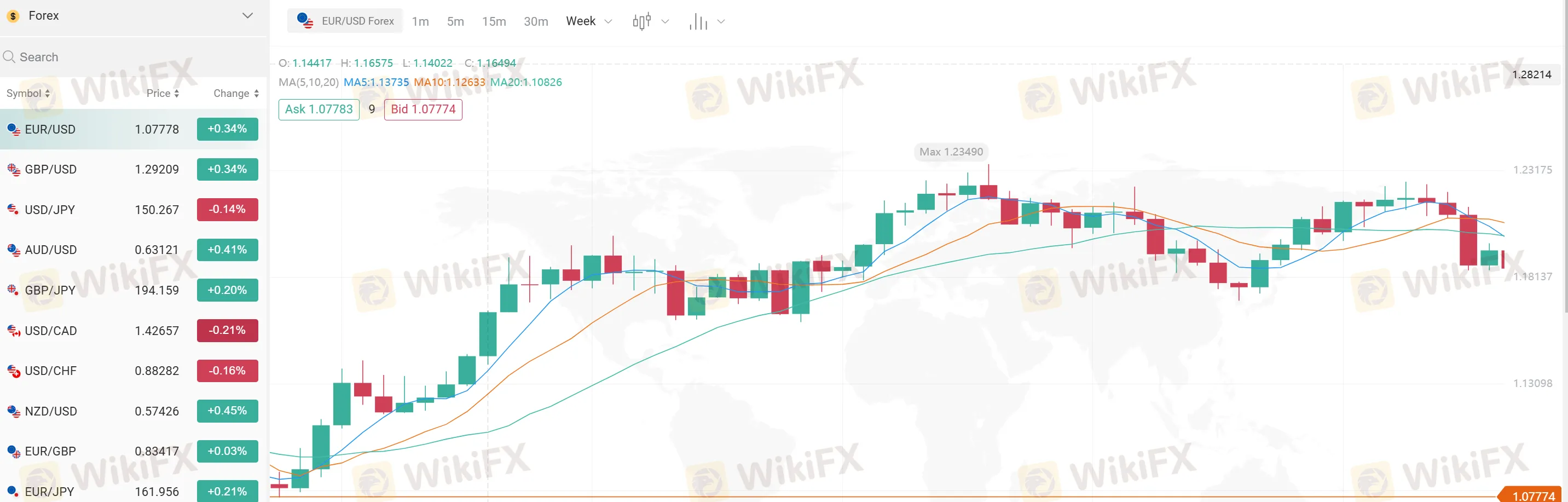Sort list by Price column
1568x502 pixels.
[x=163, y=93]
